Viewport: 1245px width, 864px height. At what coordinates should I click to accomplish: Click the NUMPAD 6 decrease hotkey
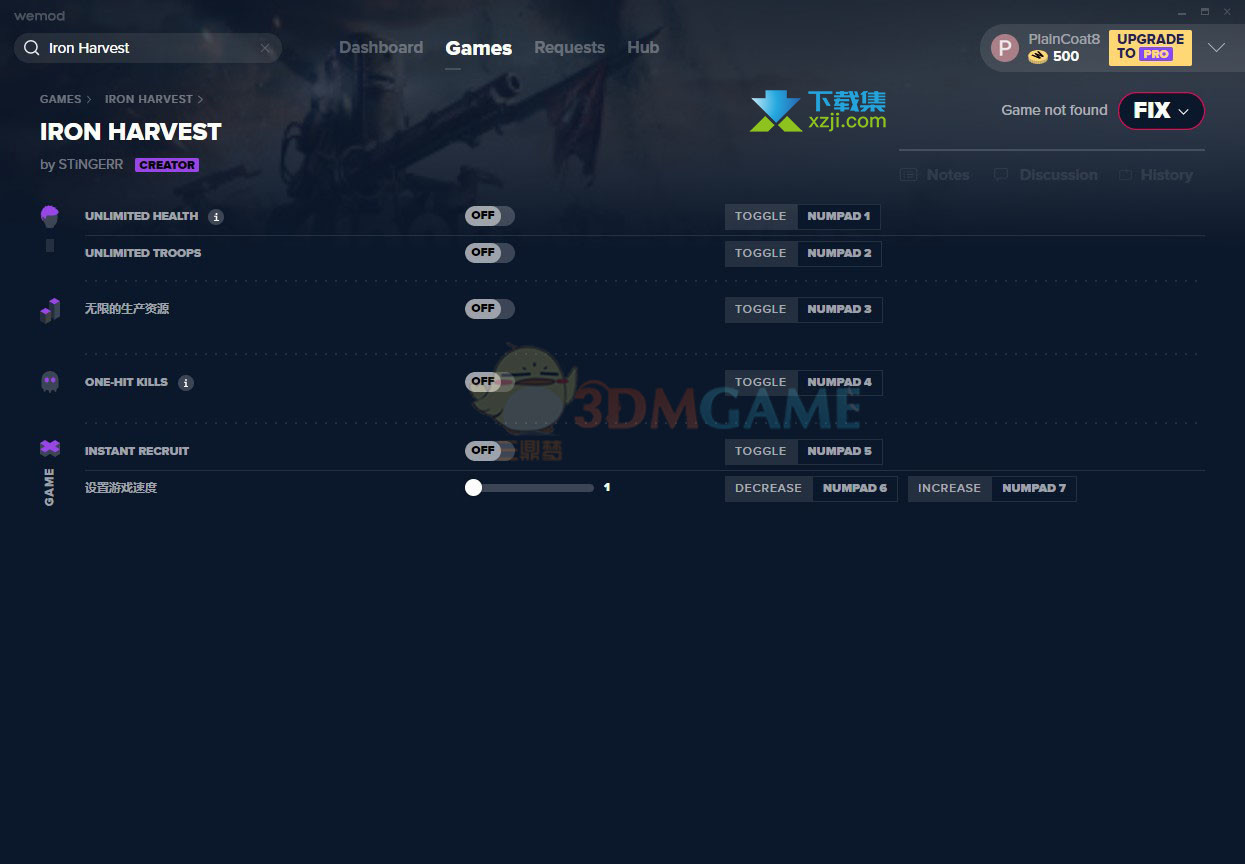click(x=854, y=488)
